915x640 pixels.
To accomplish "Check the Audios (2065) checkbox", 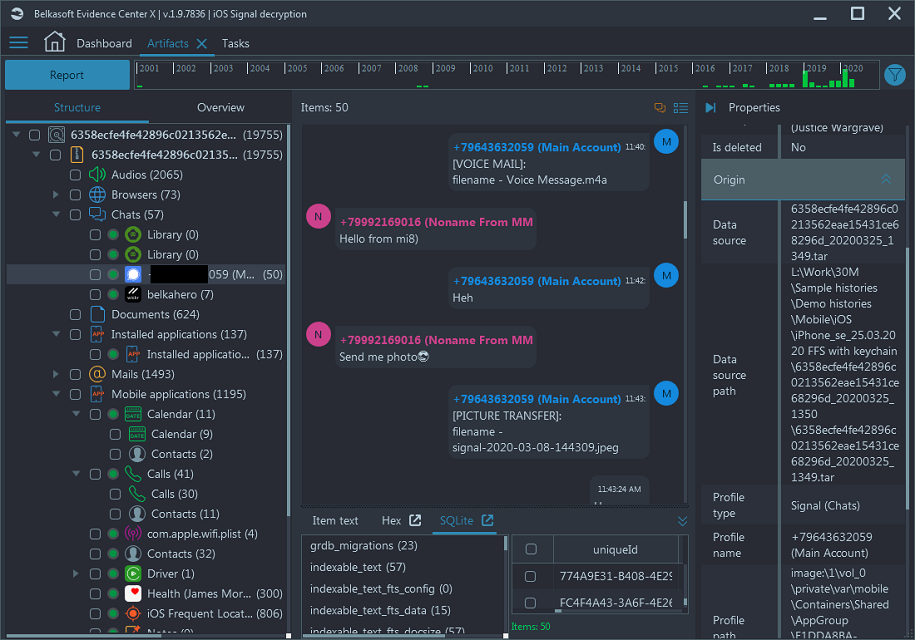I will pos(75,174).
